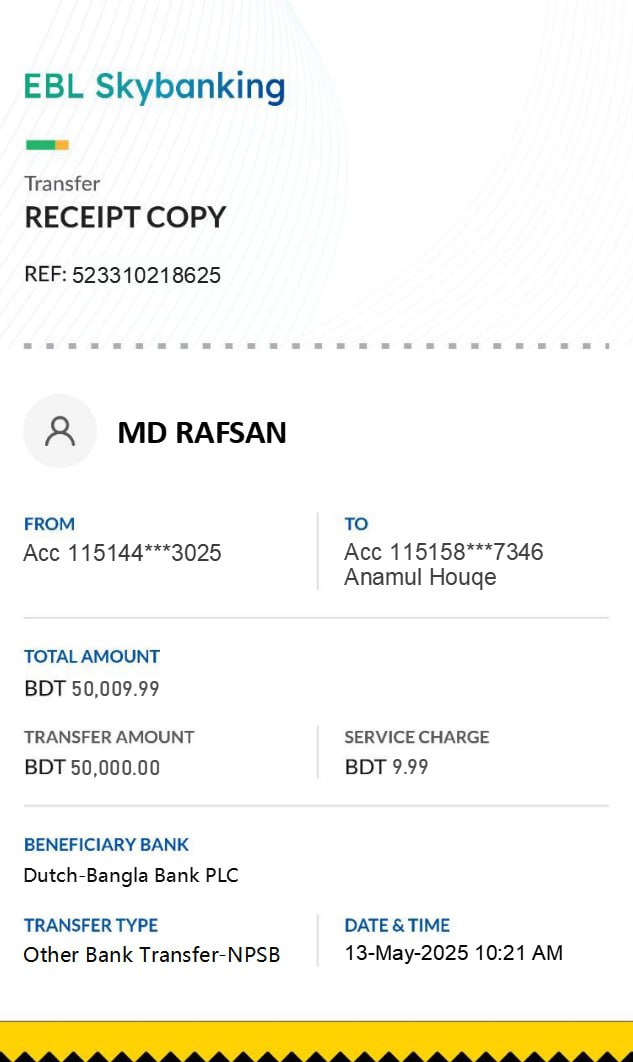Click the yellow zigzag banner at the bottom
The height and width of the screenshot is (1062, 633).
(316, 1041)
